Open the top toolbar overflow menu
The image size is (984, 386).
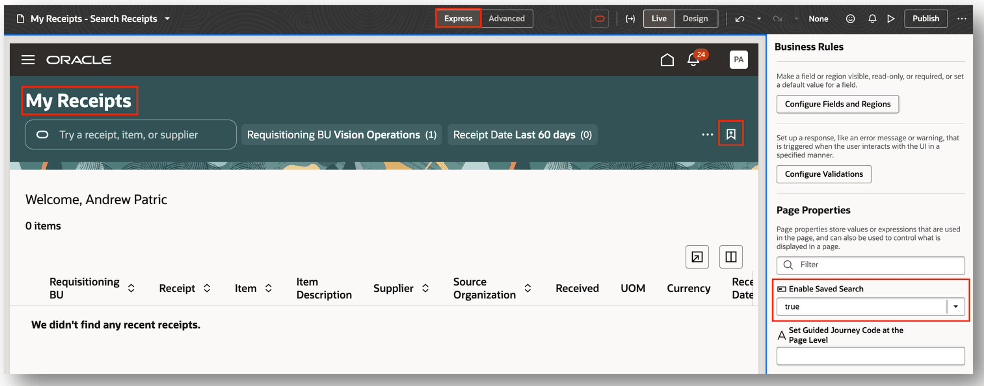[x=962, y=19]
